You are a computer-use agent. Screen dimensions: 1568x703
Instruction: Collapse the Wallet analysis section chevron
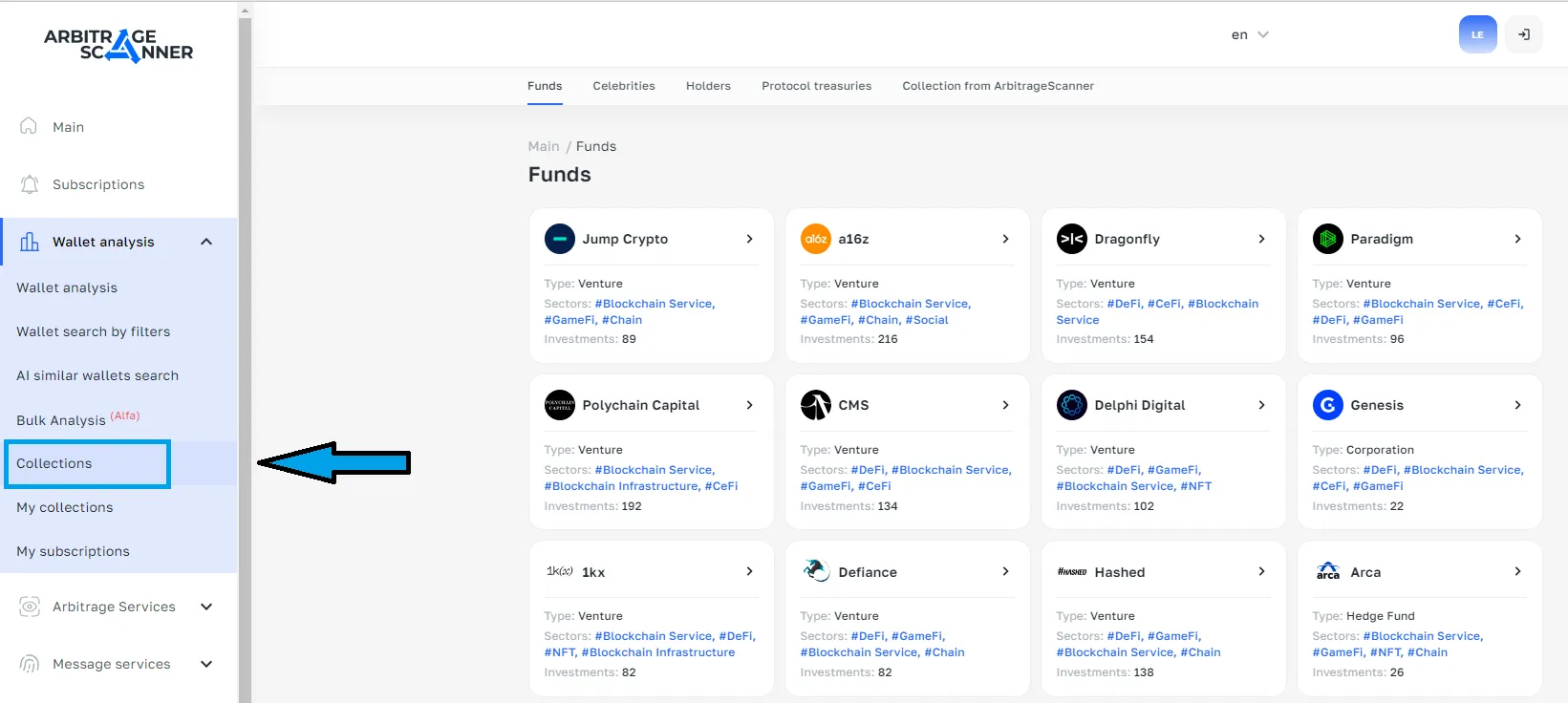point(206,242)
